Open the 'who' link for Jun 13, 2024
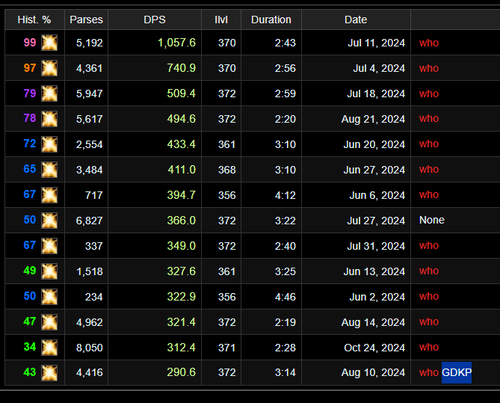500x403 pixels. click(x=429, y=271)
